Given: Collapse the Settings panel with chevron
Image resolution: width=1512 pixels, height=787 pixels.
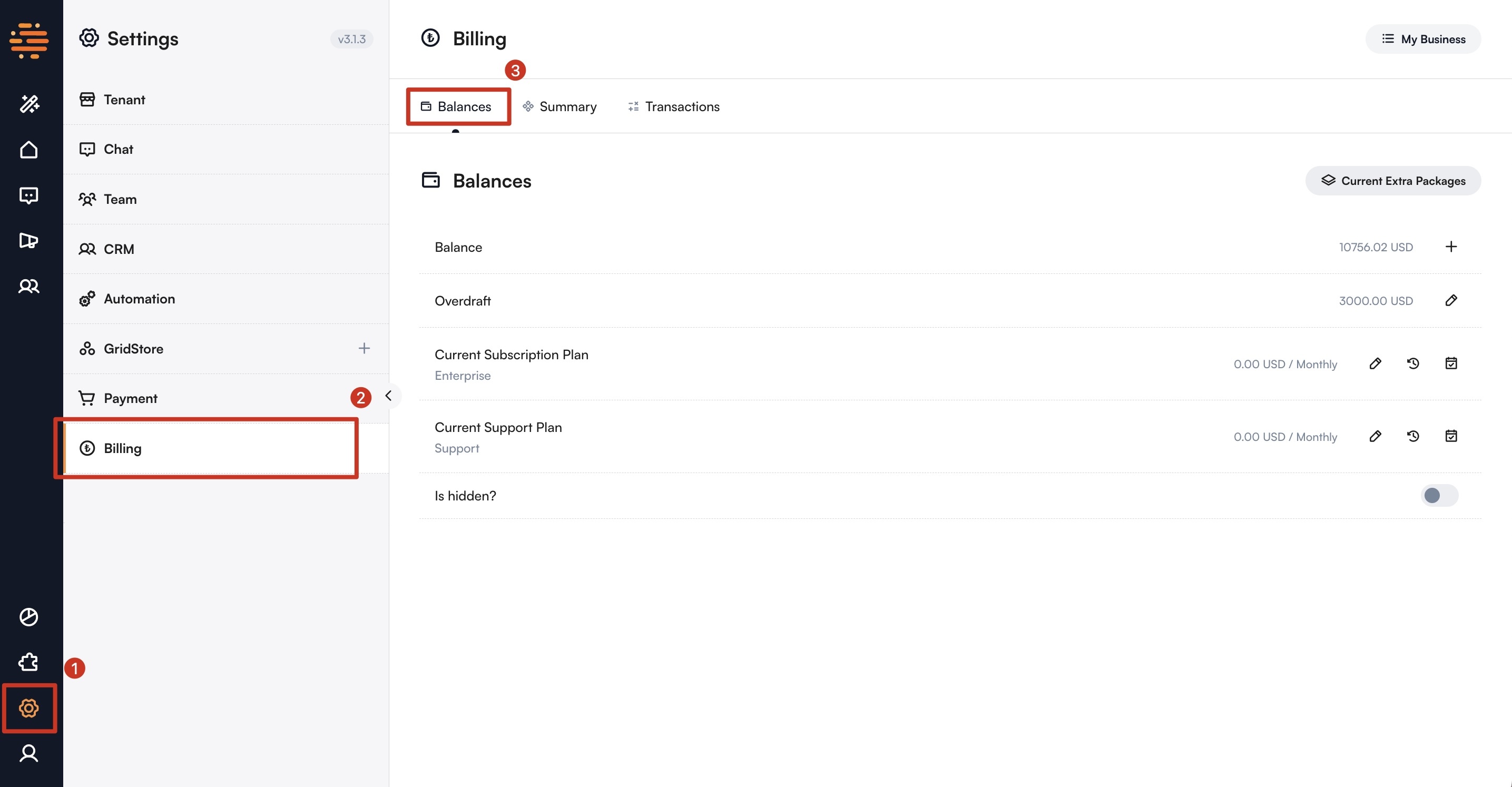Looking at the screenshot, I should click(388, 396).
